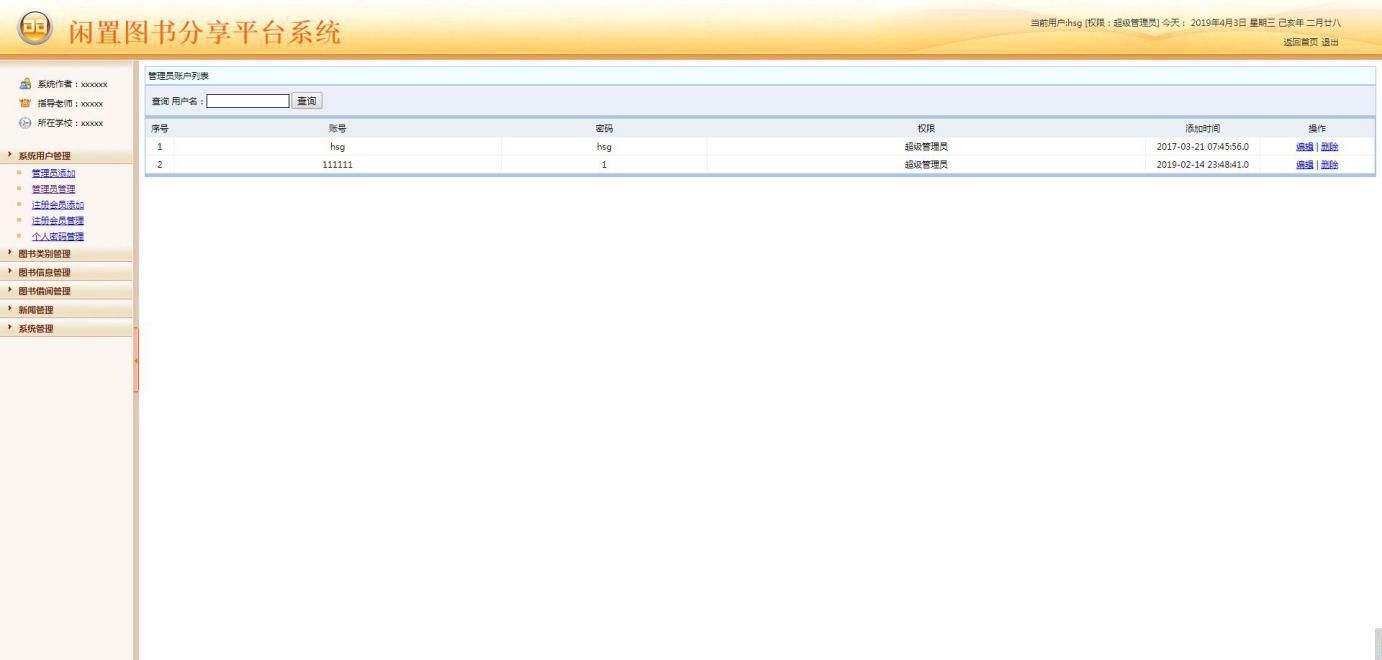Expand the 图书借阅管理 menu section
Screen dimensions: 1382x660
point(66,291)
